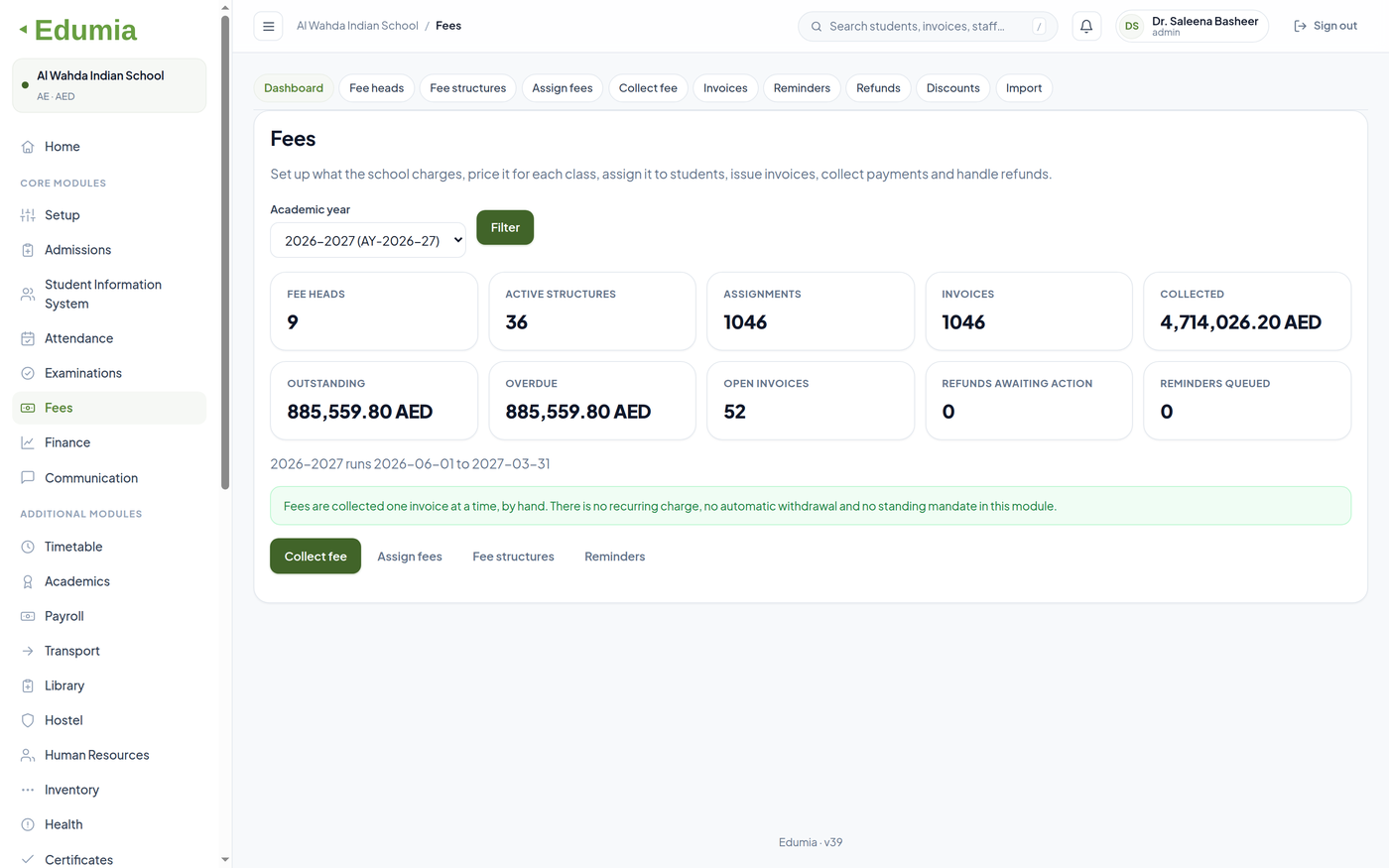Click the Reminders Queued card

(x=1247, y=401)
